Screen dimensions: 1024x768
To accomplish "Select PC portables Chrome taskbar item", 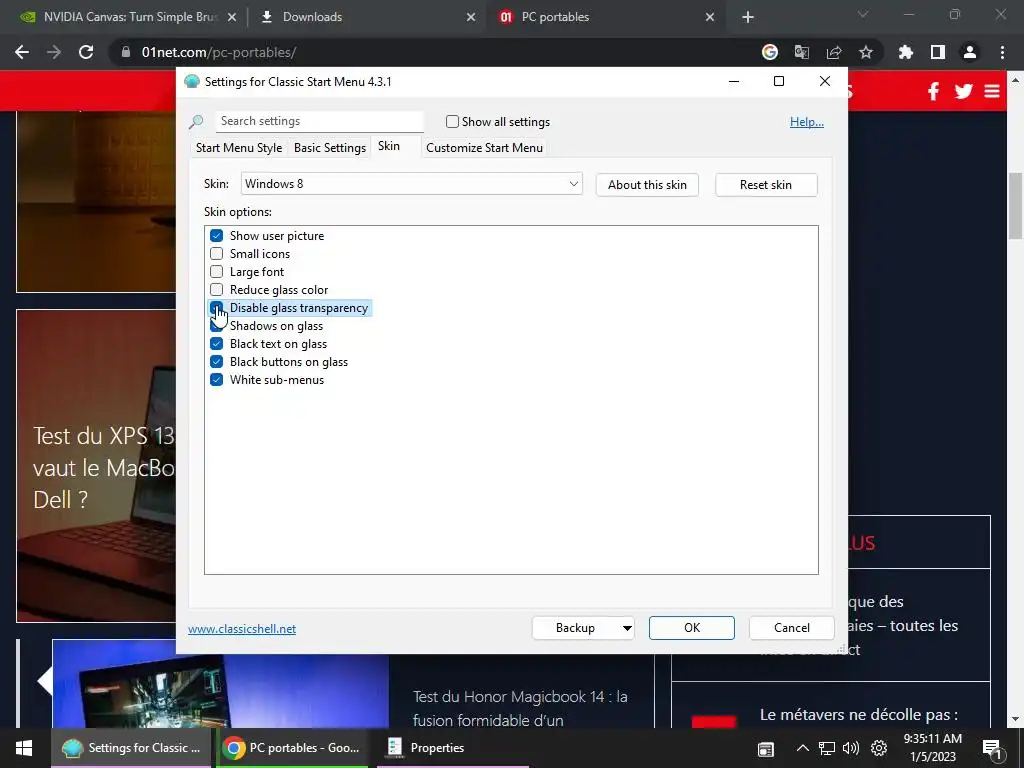I will click(x=293, y=748).
